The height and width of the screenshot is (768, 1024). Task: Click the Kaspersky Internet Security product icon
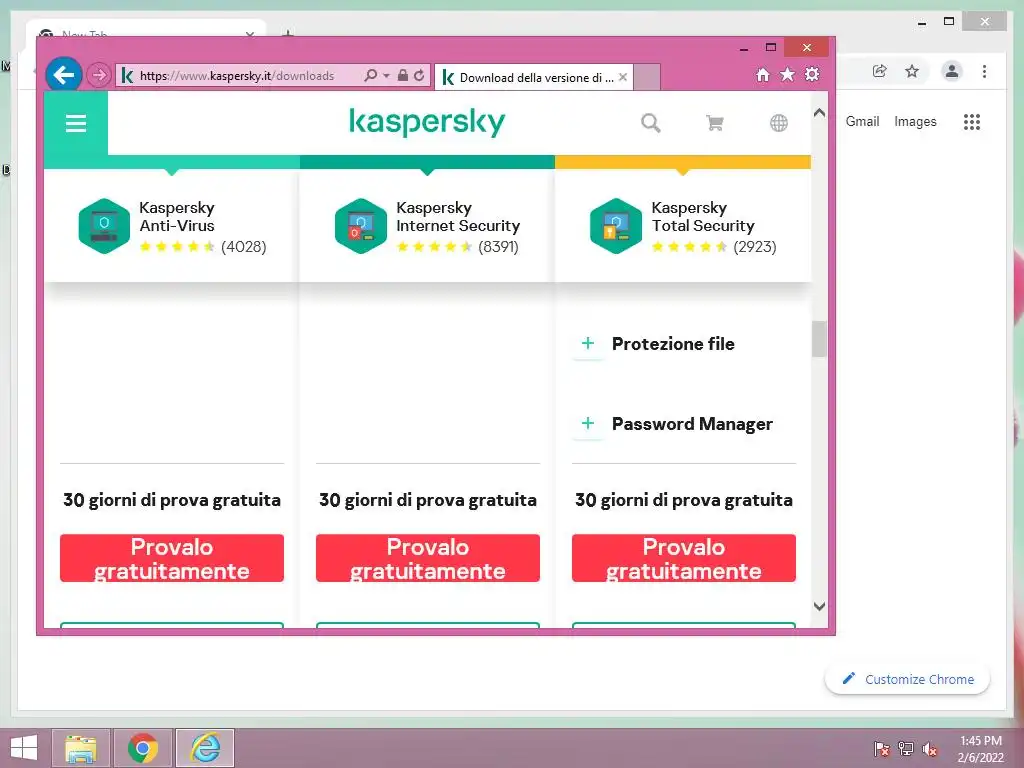coord(360,226)
